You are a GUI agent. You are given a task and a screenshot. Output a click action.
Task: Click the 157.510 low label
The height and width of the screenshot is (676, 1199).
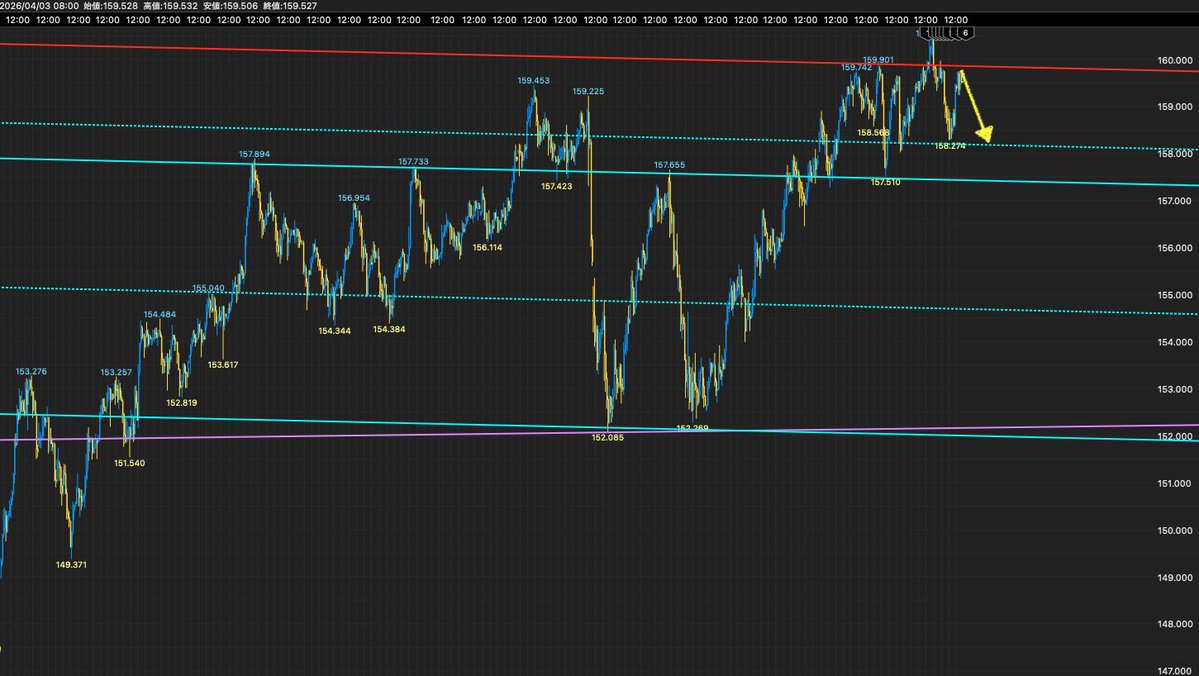pos(885,182)
